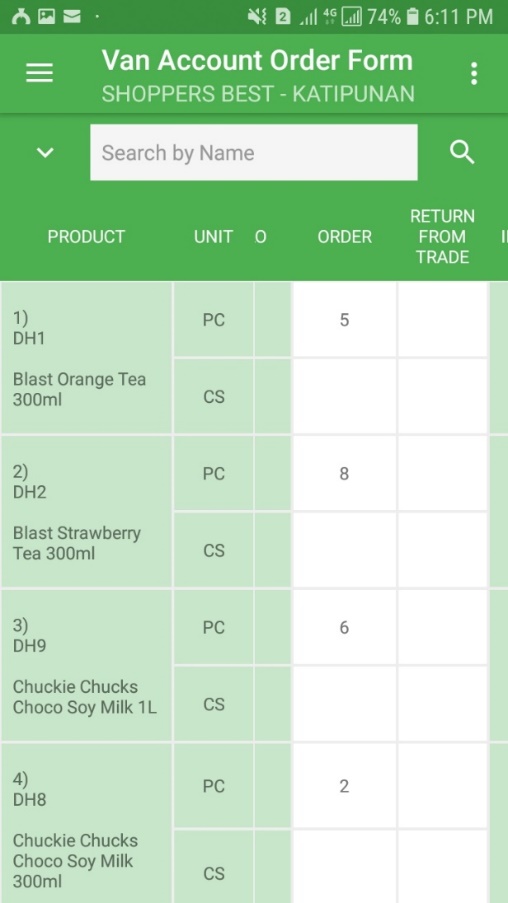
Task: Tap the mail notification icon in status bar
Action: click(71, 17)
